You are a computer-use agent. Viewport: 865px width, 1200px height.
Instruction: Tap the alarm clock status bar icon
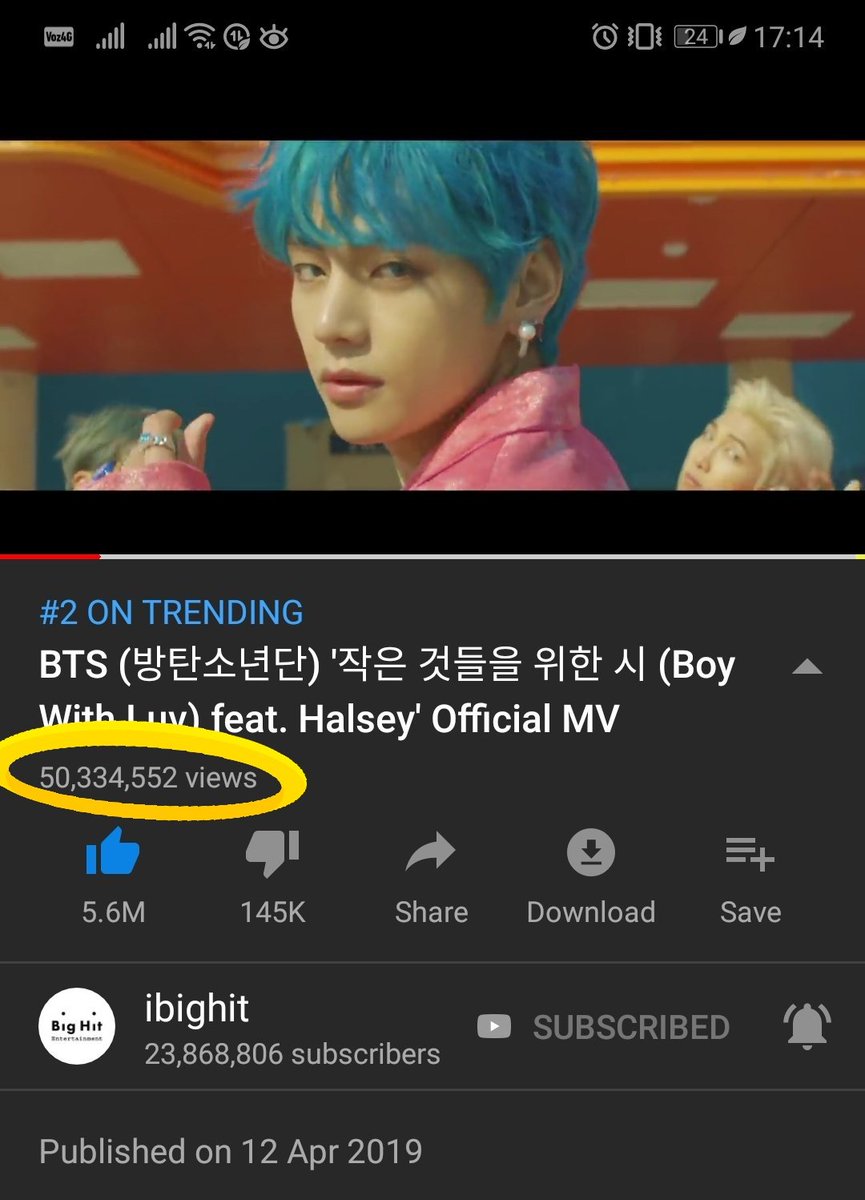click(x=604, y=38)
